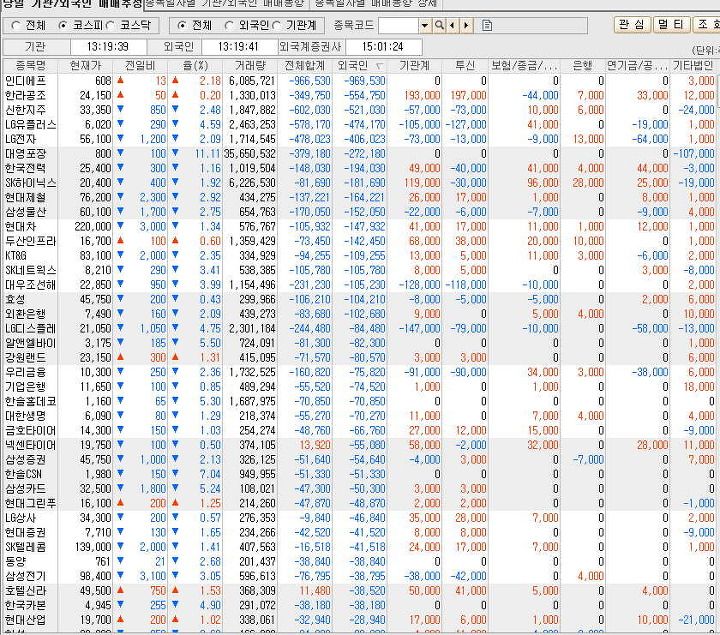This screenshot has height=635, width=720.
Task: Select the LG디스플레 stock row
Action: (x=360, y=329)
